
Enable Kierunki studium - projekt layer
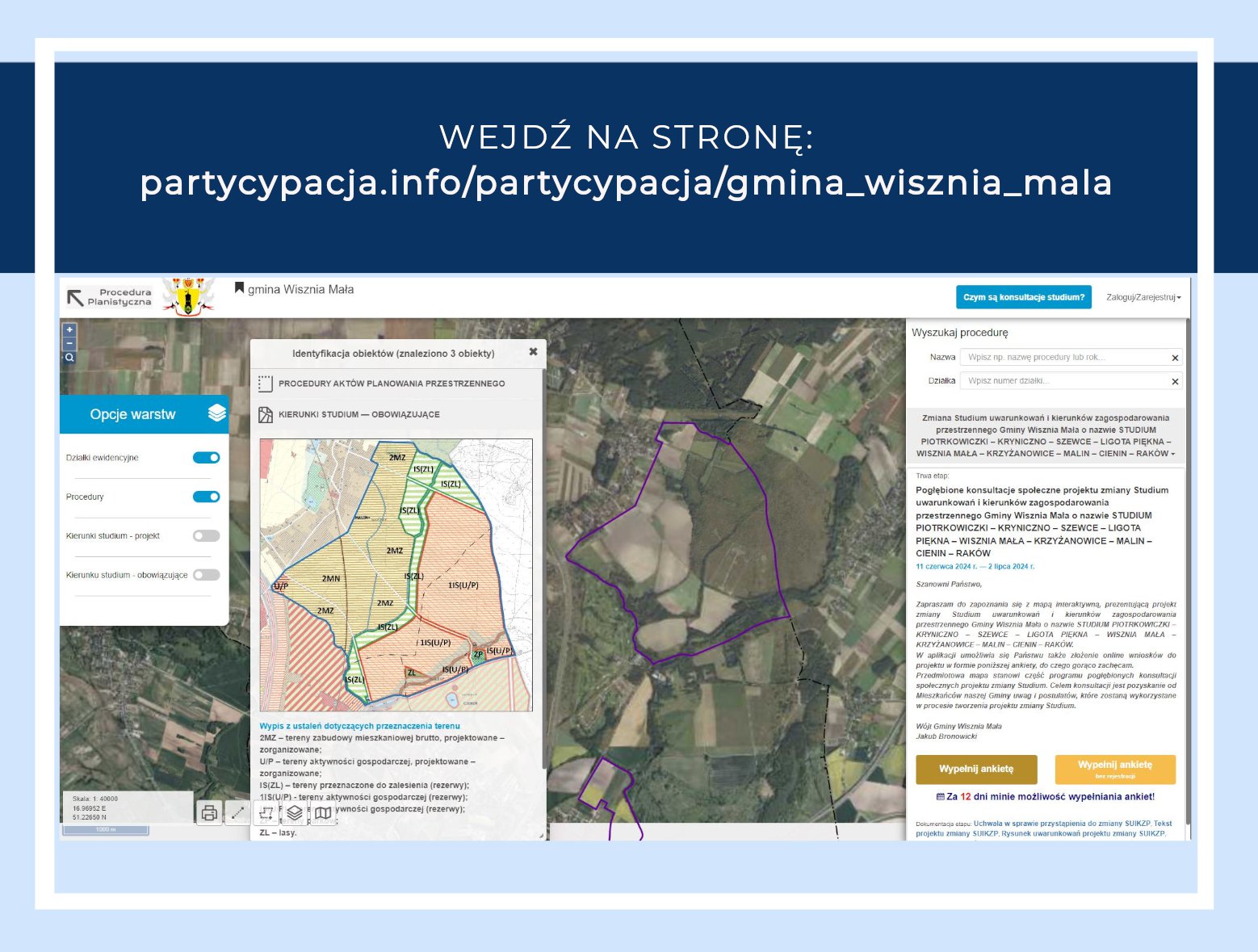(207, 535)
